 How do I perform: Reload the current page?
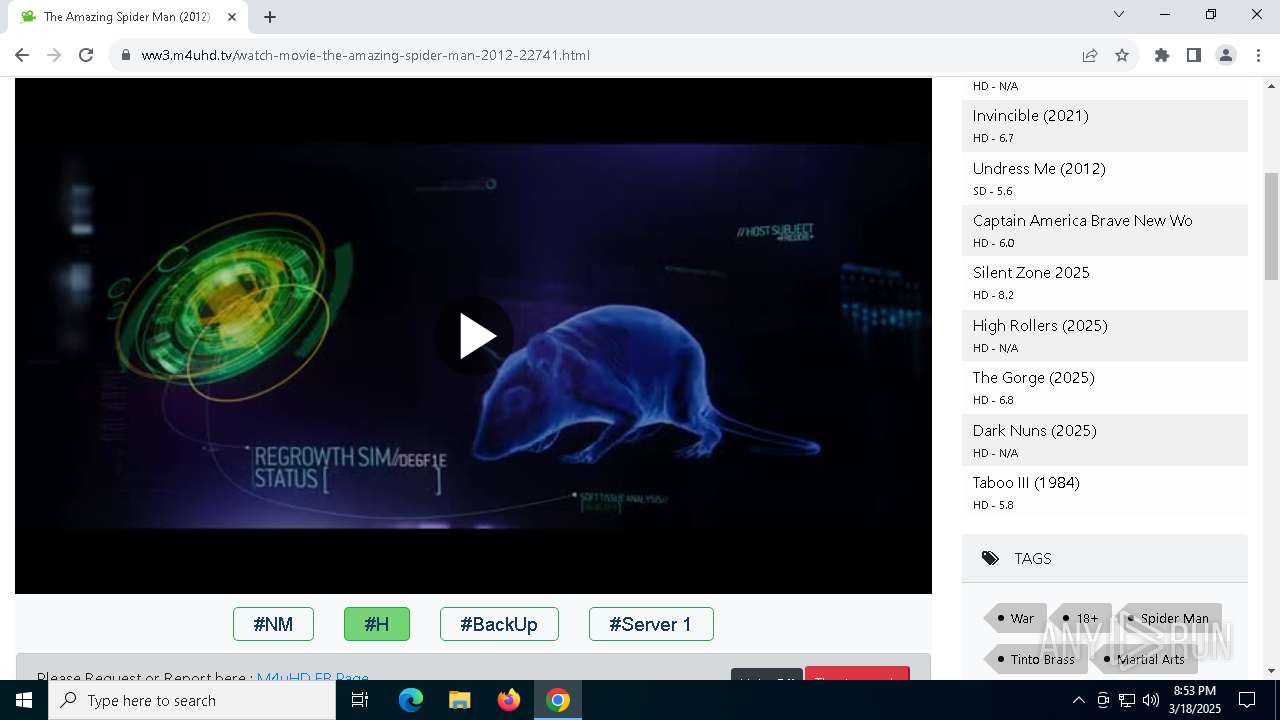pyautogui.click(x=86, y=55)
